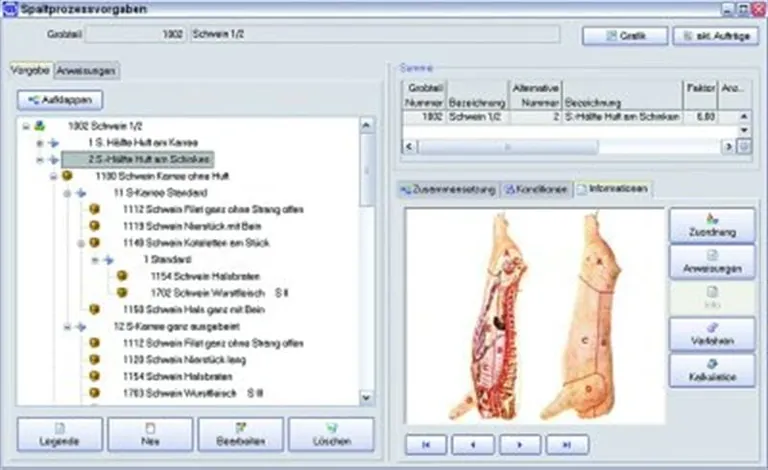
Task: Create a new entry with Neu
Action: pyautogui.click(x=150, y=434)
